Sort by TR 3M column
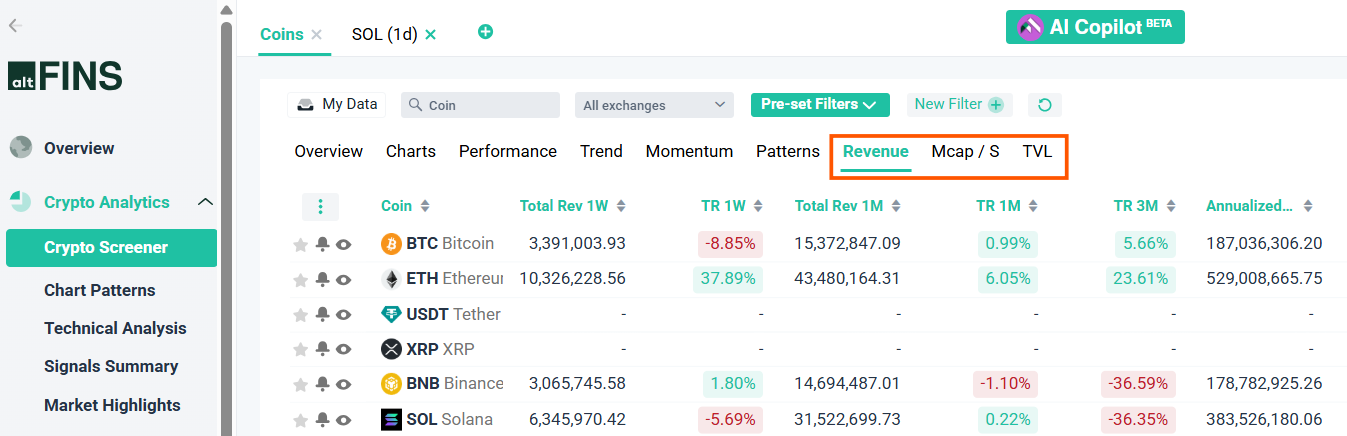Screen dimensions: 1347x436 pyautogui.click(x=1146, y=206)
